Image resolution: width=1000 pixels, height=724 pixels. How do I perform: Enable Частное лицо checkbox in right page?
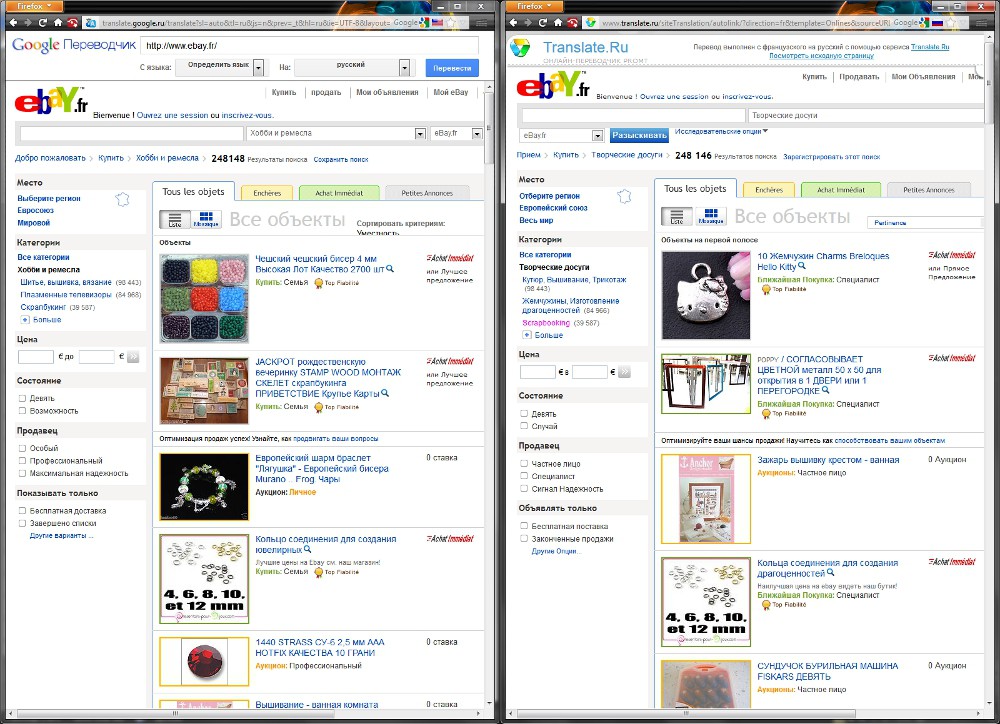pyautogui.click(x=524, y=463)
